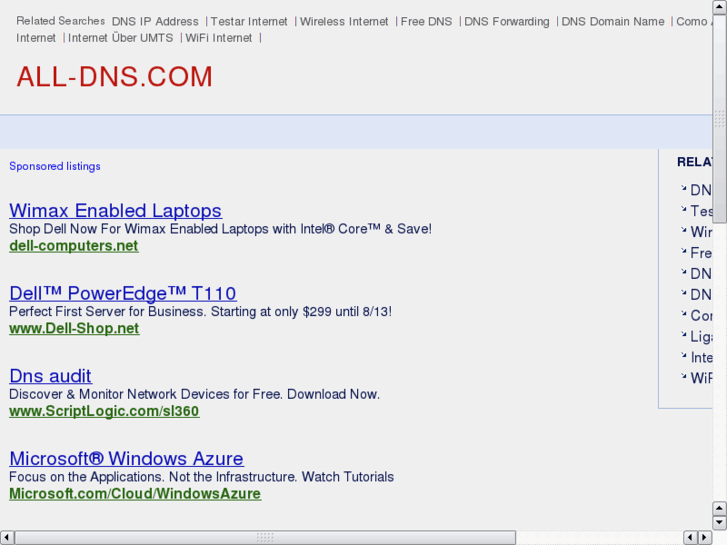
Task: Click Sponsored listings label
Action: pos(55,166)
